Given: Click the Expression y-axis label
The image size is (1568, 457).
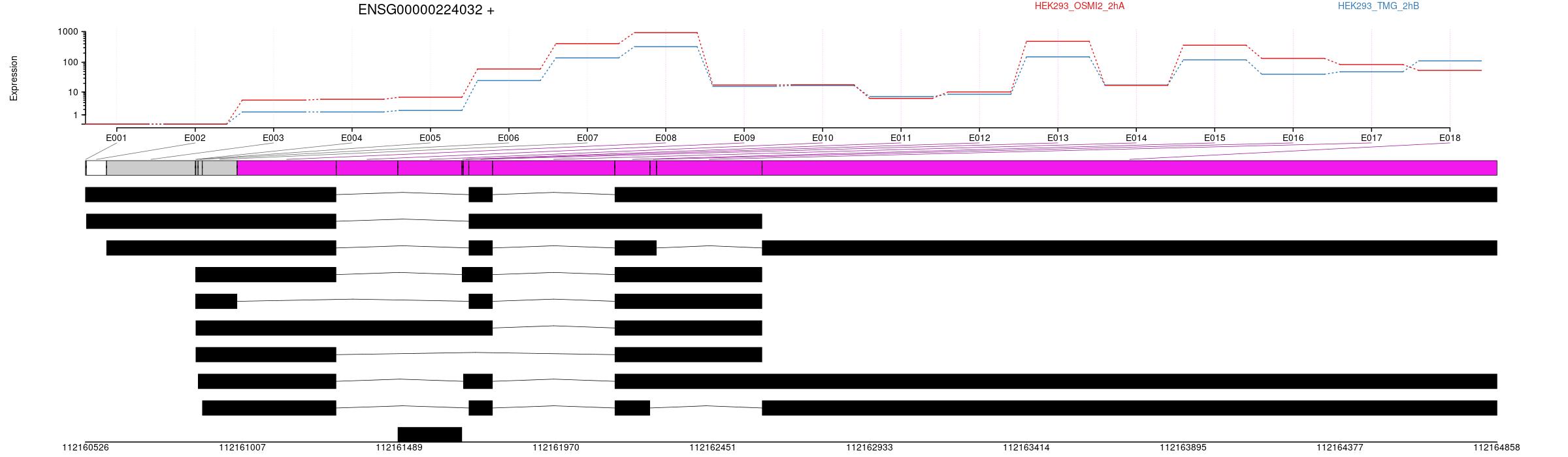Looking at the screenshot, I should point(14,78).
